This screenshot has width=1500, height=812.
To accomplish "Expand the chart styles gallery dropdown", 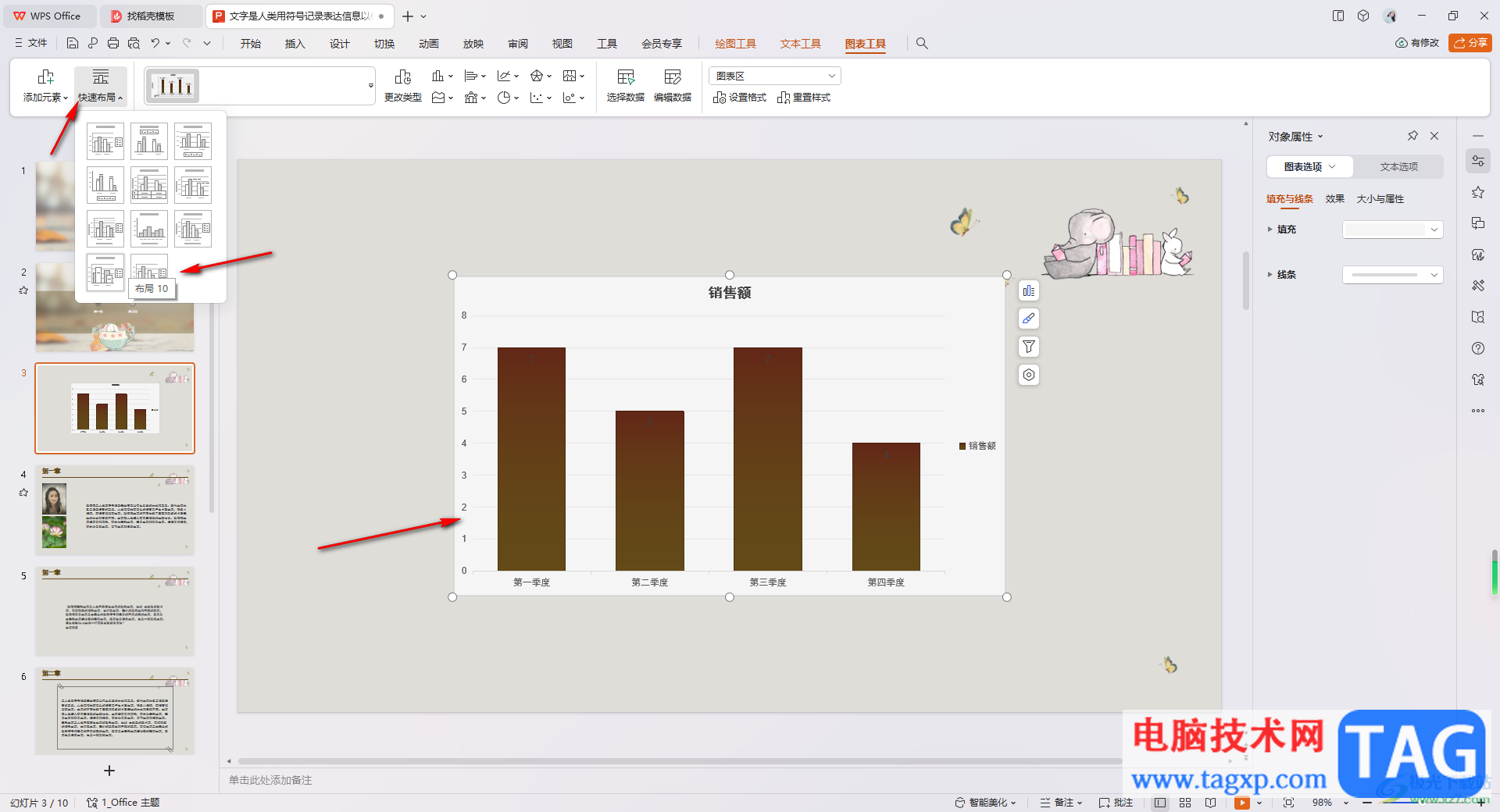I will point(370,86).
